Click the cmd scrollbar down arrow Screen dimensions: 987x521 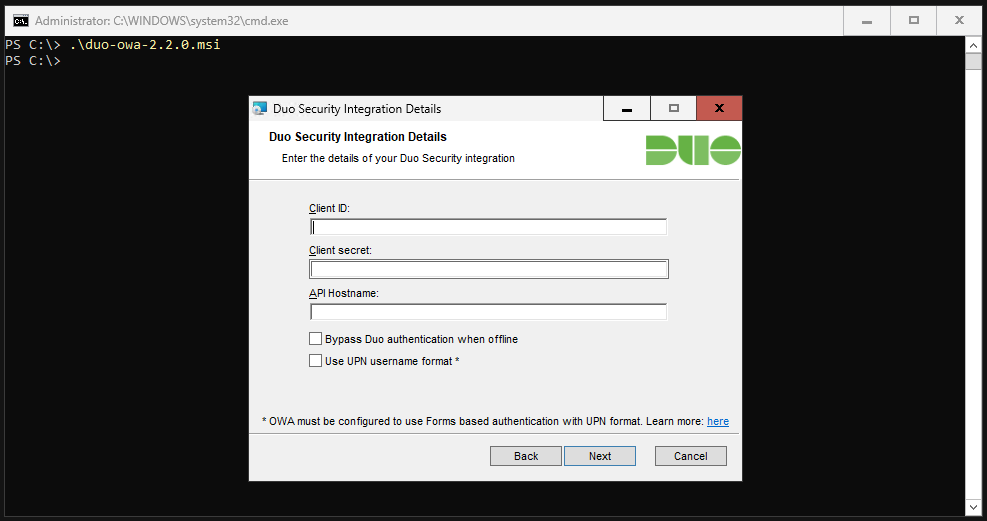(973, 507)
